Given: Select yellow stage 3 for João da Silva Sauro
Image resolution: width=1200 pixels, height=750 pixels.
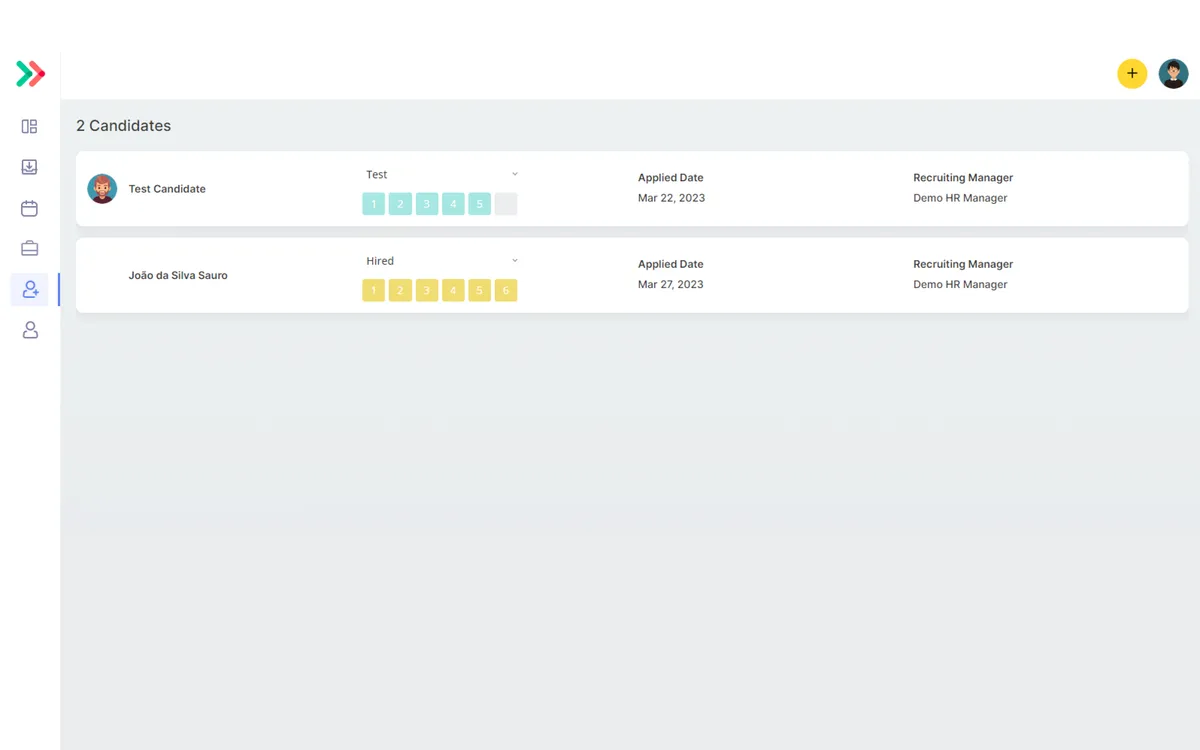Looking at the screenshot, I should click(427, 291).
